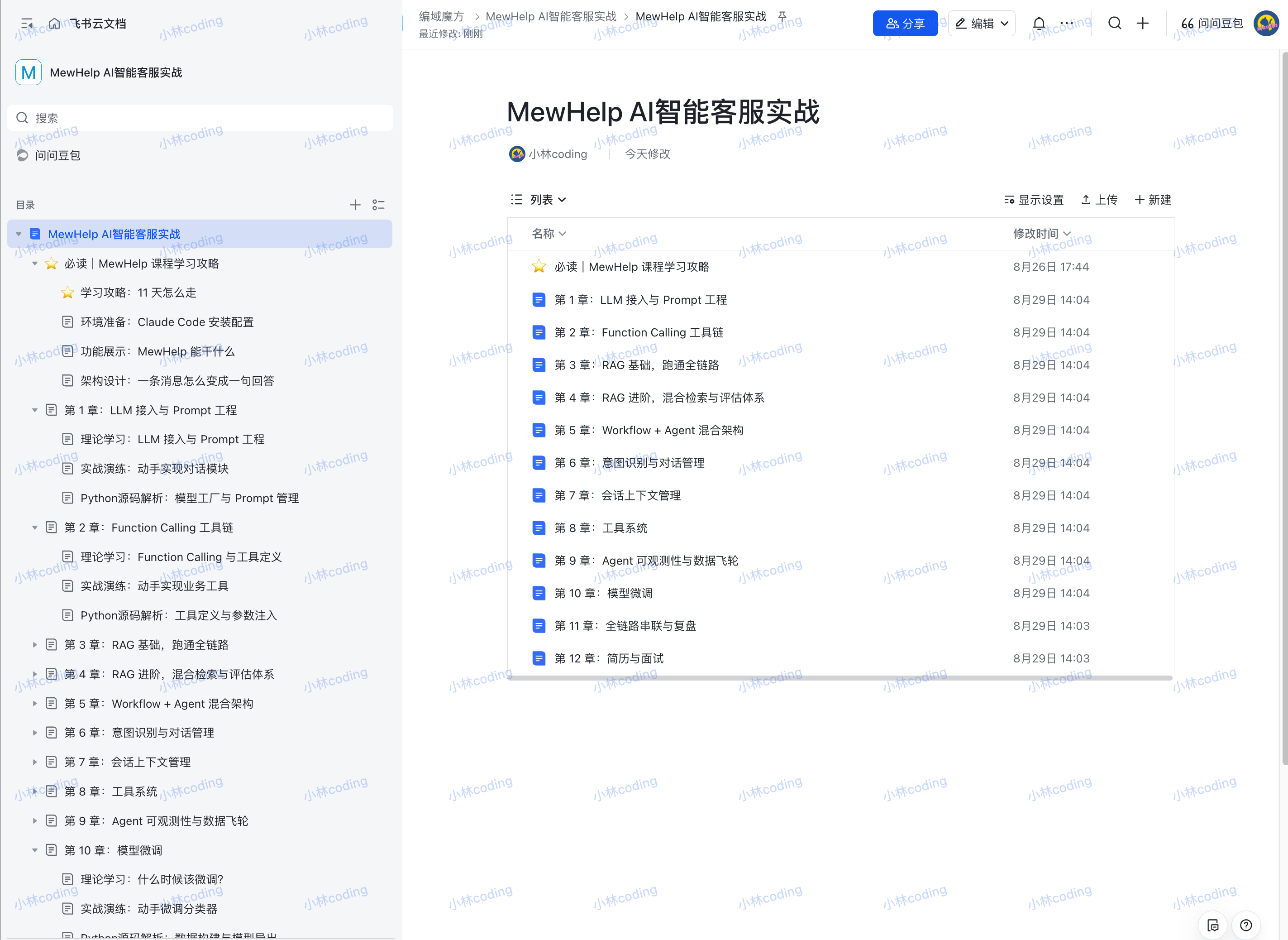Screen dimensions: 1288x940
Task: Go to home via house icon
Action: [x=54, y=24]
